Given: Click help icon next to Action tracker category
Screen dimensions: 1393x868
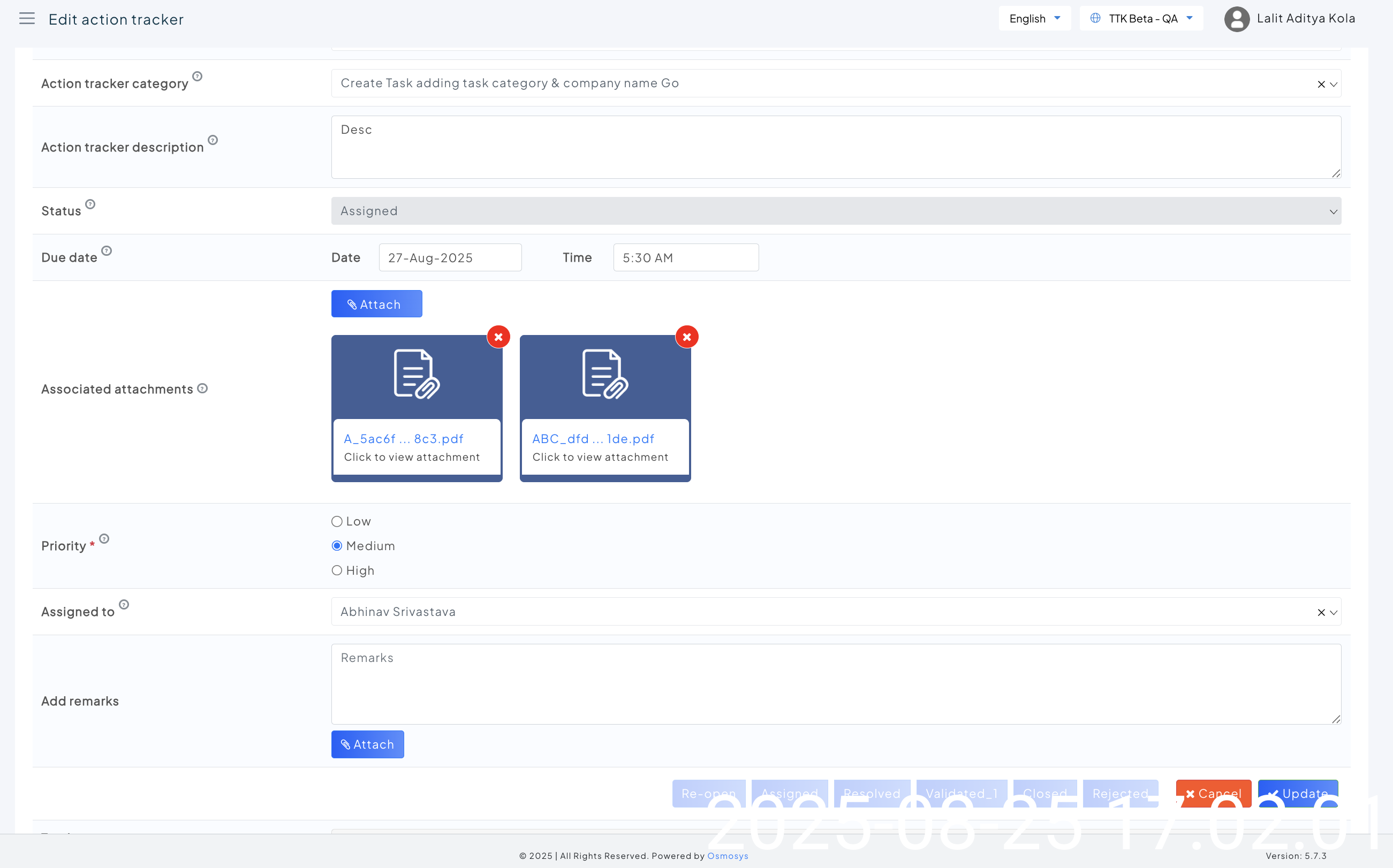Looking at the screenshot, I should coord(198,77).
